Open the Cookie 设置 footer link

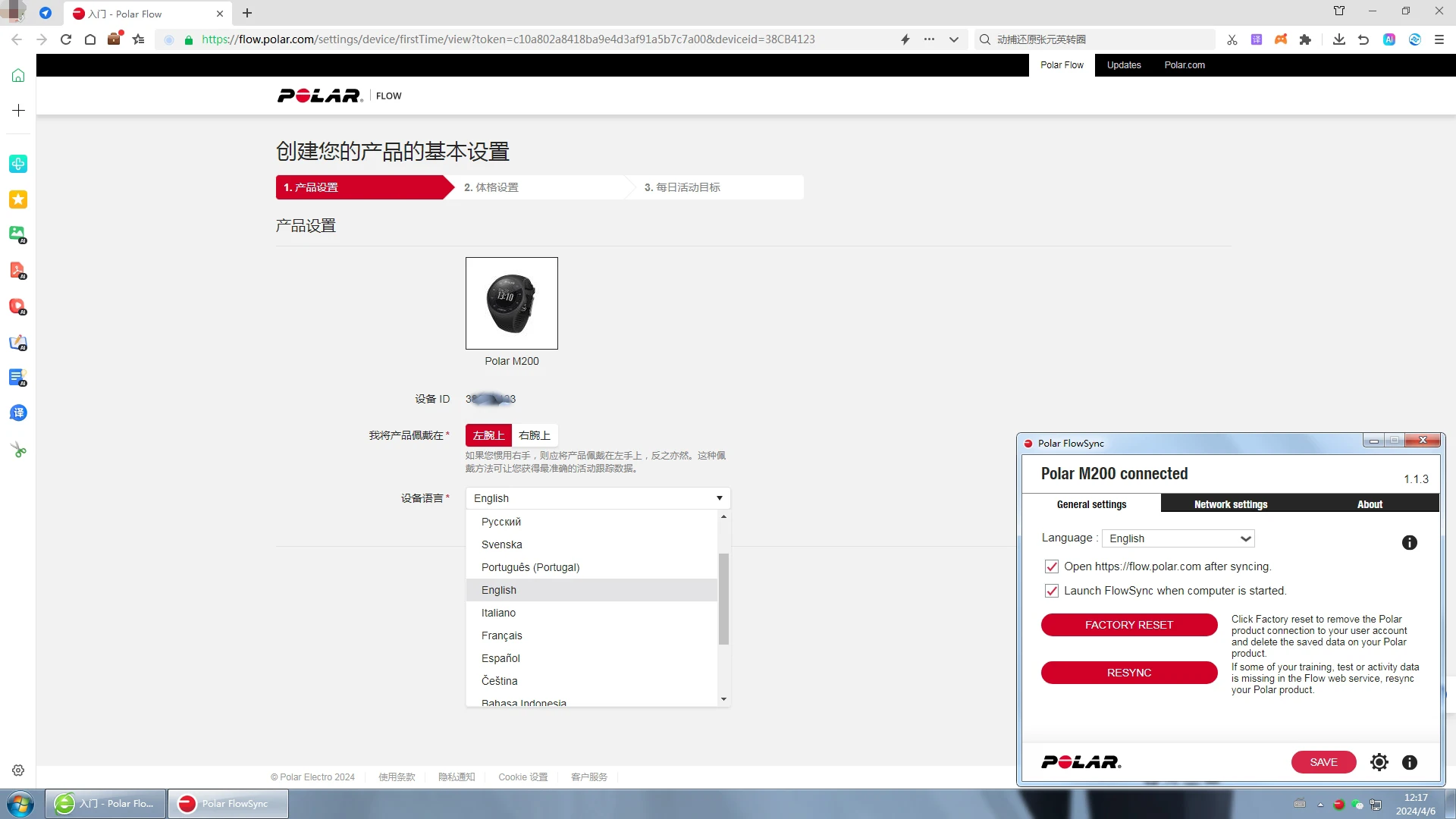522,777
